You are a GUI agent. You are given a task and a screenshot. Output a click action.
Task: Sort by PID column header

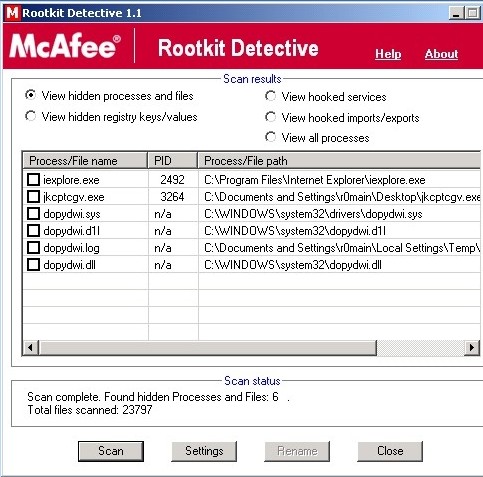click(173, 161)
